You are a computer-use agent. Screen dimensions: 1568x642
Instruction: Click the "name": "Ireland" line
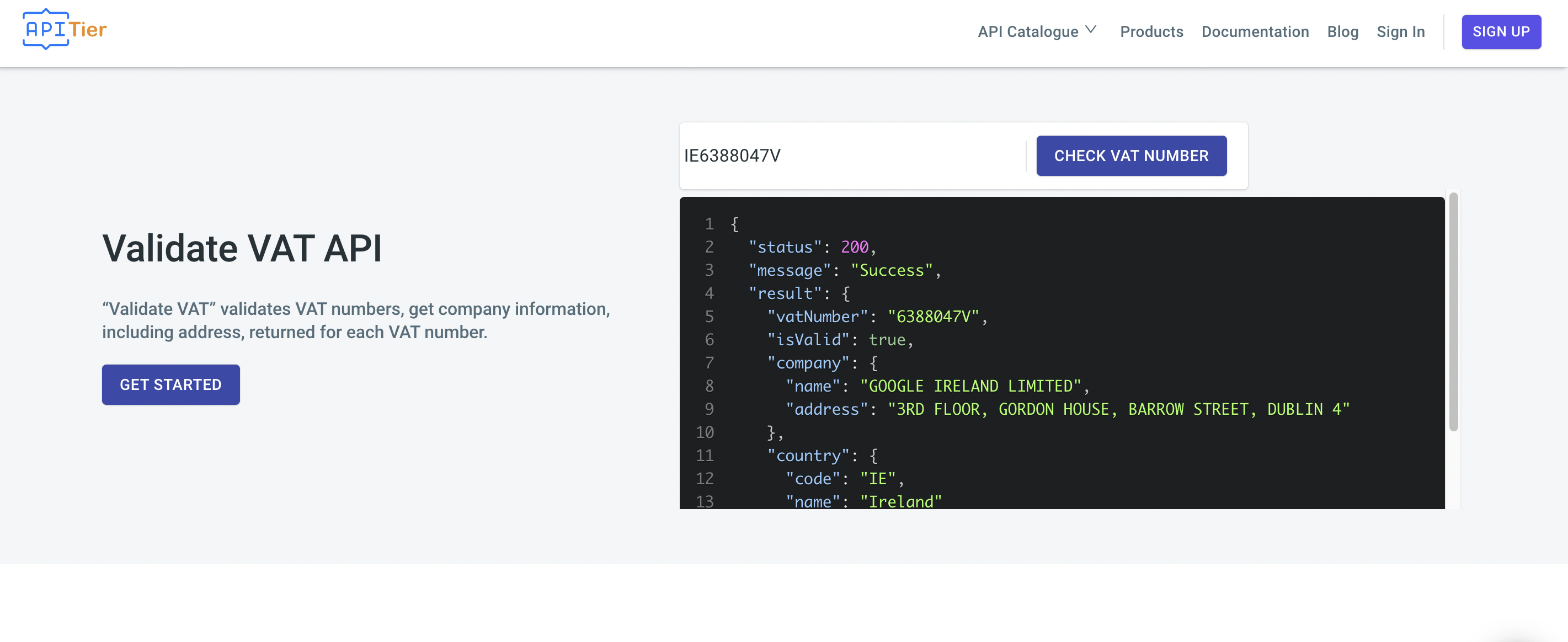(863, 501)
